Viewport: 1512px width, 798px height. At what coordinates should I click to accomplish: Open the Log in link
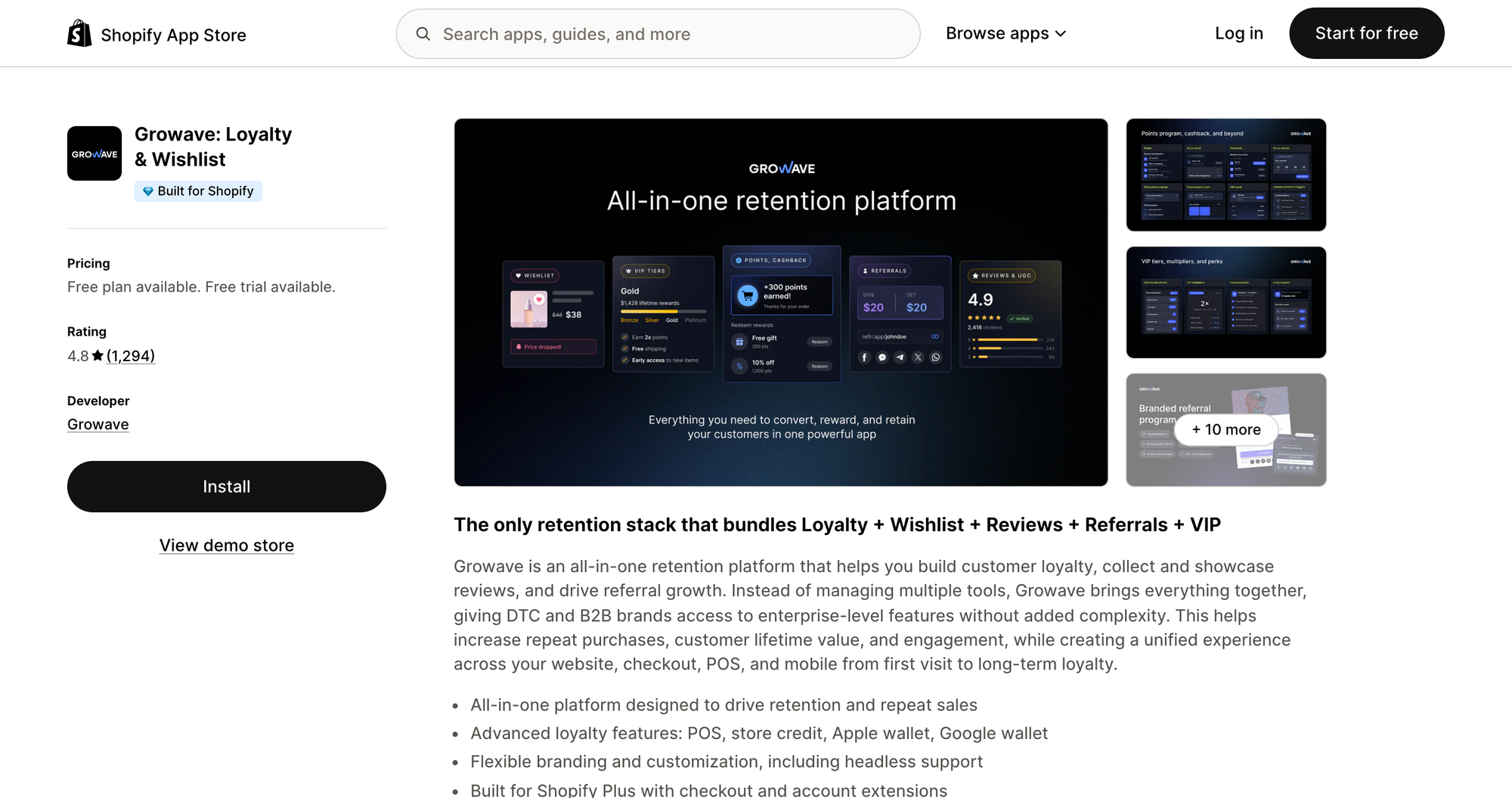(x=1239, y=33)
